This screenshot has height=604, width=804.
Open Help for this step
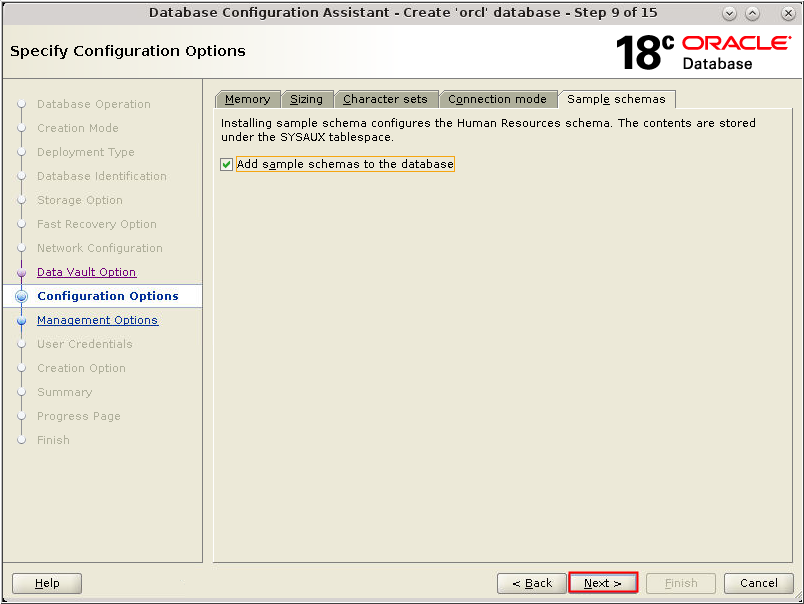47,583
